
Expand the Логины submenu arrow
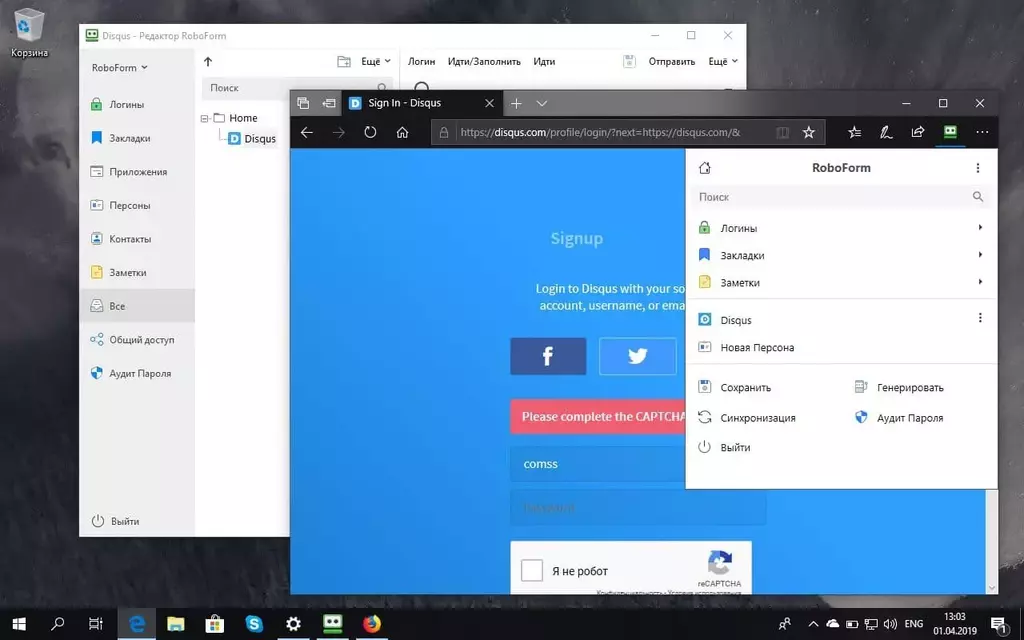(x=980, y=227)
